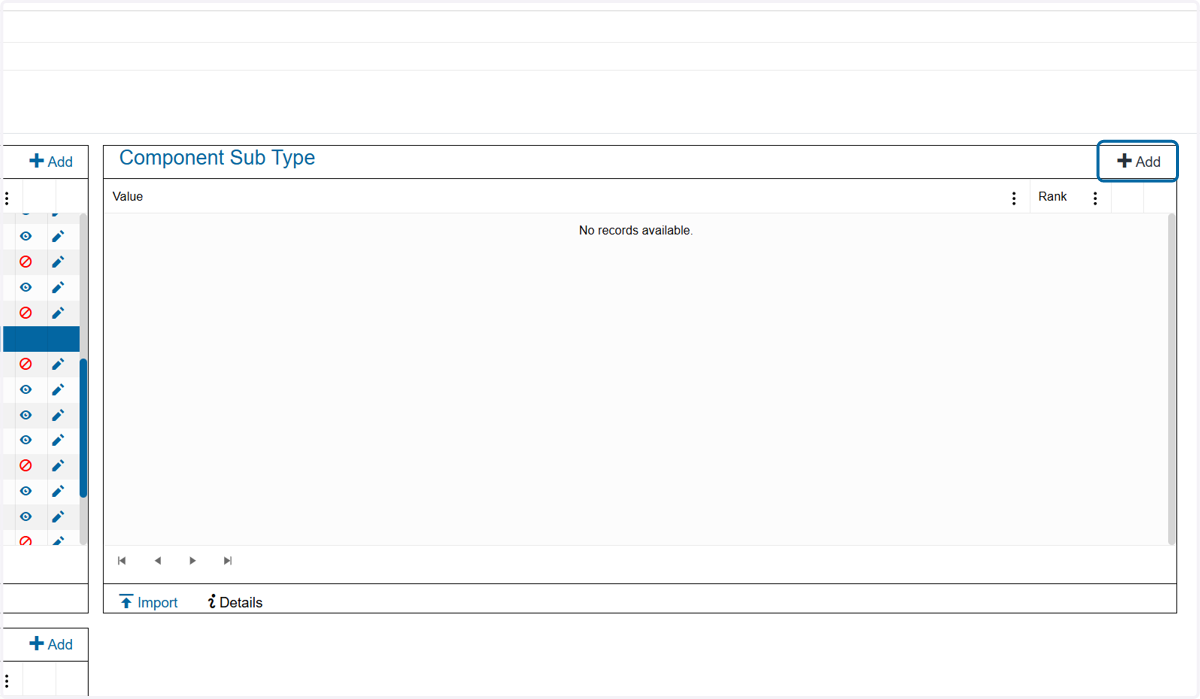Screen dimensions: 1200x699
Task: Go to the first page of records
Action: [122, 561]
